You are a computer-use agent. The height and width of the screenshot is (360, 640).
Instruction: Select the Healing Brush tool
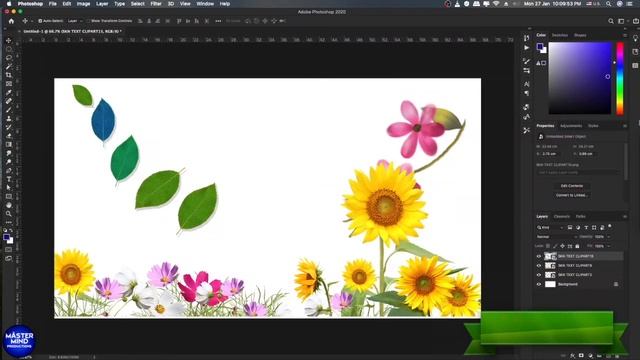[9, 101]
